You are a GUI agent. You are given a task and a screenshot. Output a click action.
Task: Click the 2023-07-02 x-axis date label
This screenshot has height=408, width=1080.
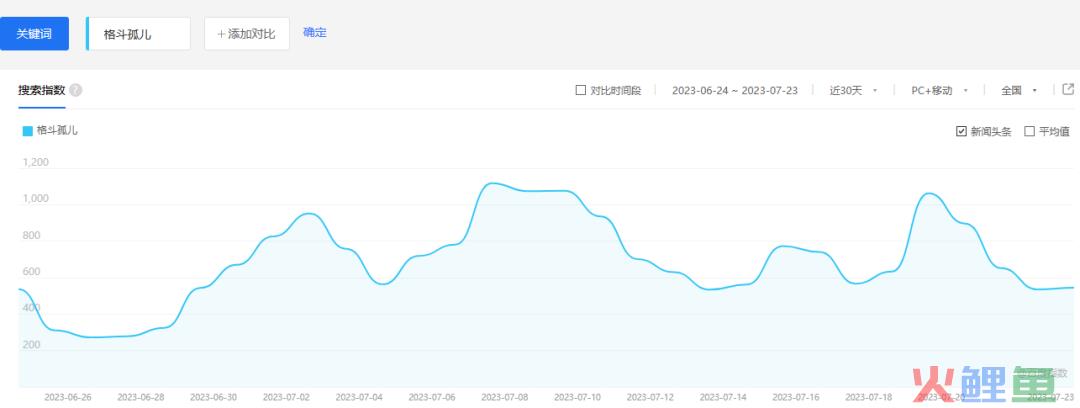pos(287,398)
